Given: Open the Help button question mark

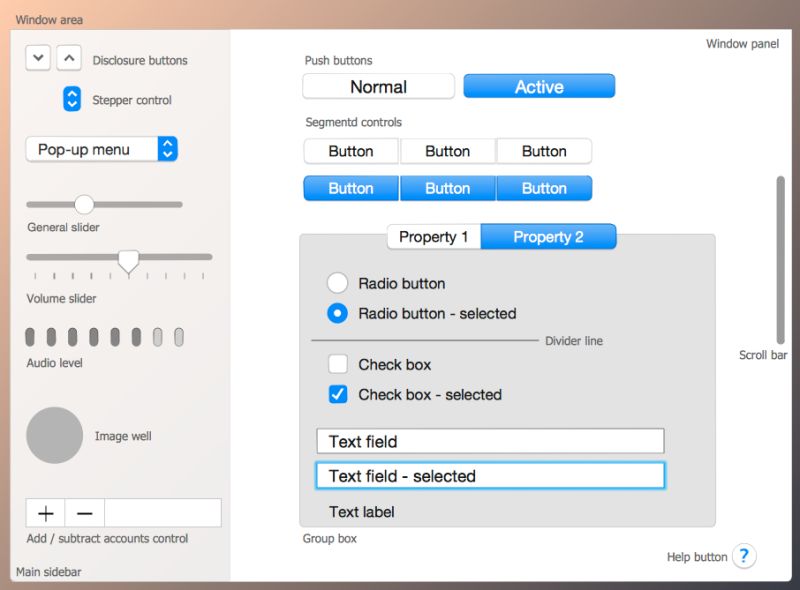Looking at the screenshot, I should [744, 556].
